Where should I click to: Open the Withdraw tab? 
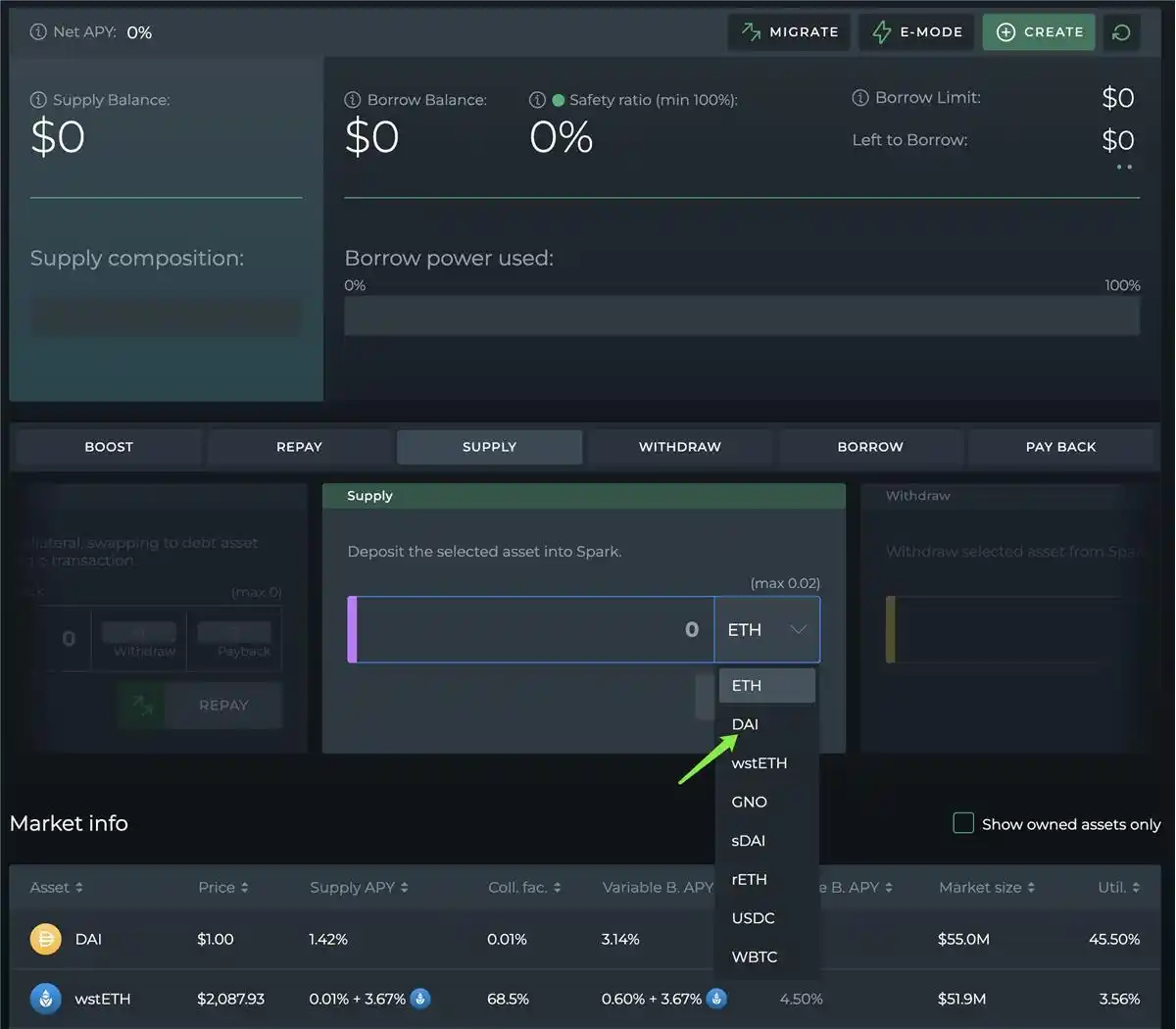[x=679, y=447]
